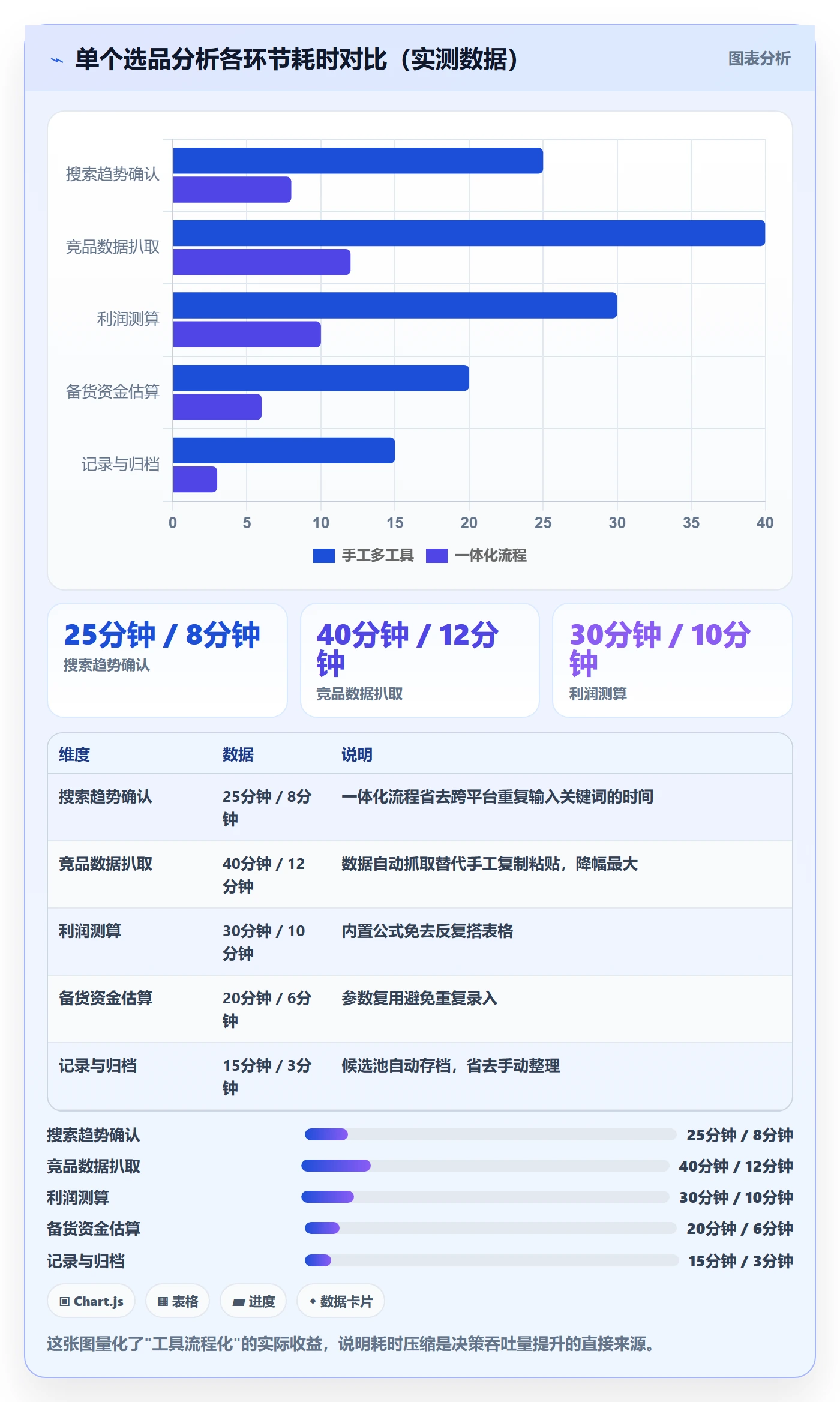Click the 备货资金估算 progress bar
840x1402 pixels.
pyautogui.click(x=491, y=1228)
